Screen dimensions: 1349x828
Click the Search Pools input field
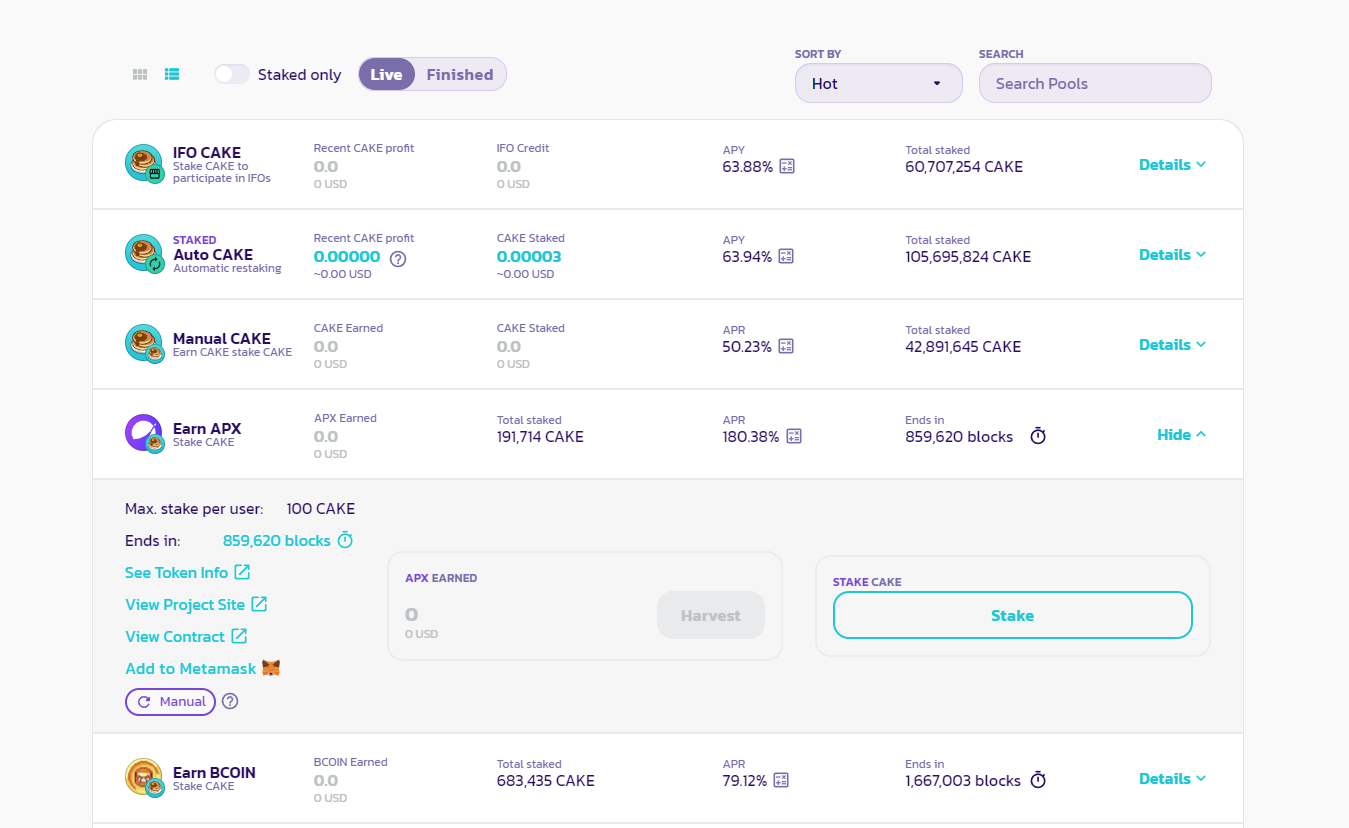(x=1095, y=83)
